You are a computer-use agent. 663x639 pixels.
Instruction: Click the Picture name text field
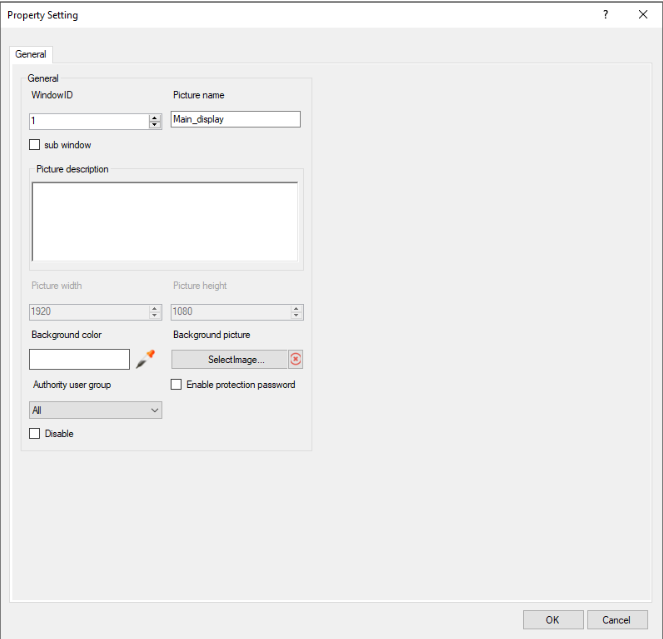coord(236,119)
